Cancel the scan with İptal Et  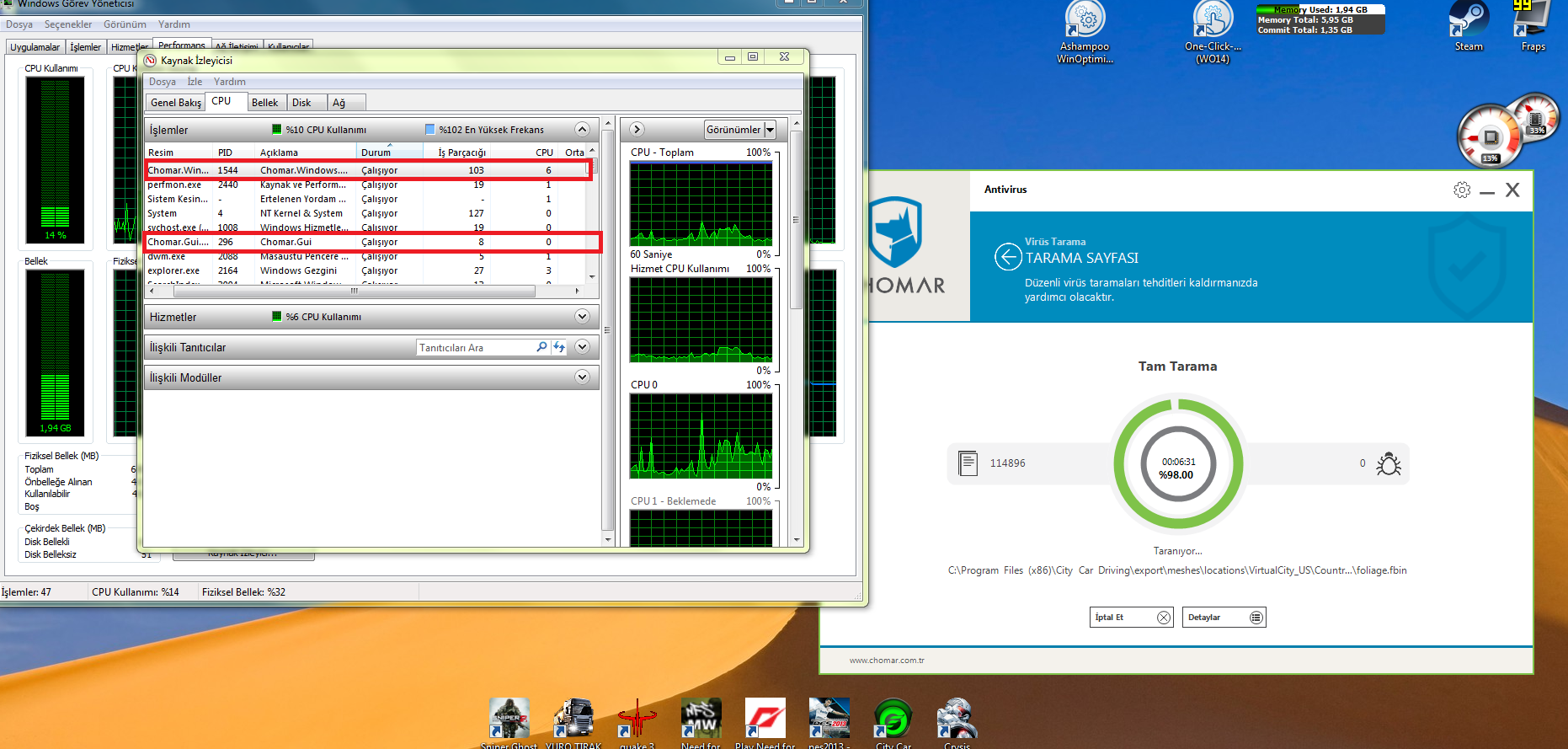pos(1132,618)
